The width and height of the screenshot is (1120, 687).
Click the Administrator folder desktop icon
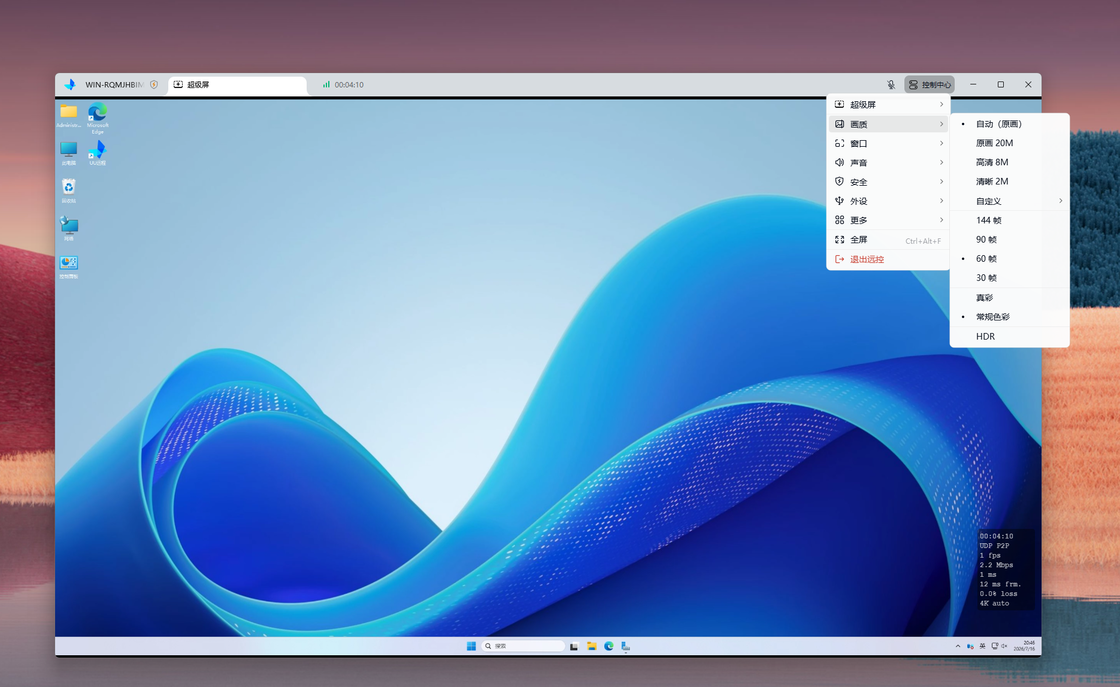pos(69,115)
